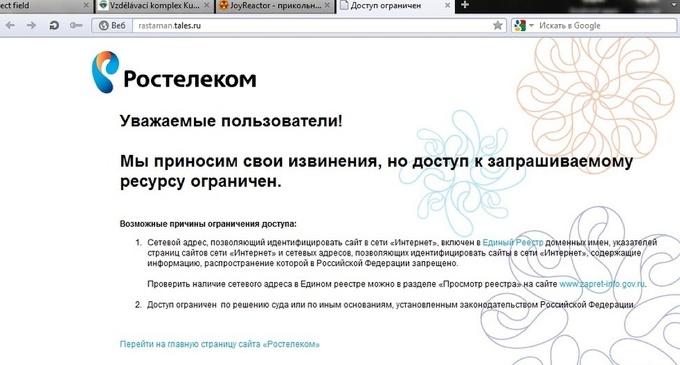The height and width of the screenshot is (365, 680).
Task: Click the Веб site badge
Action: click(x=112, y=26)
